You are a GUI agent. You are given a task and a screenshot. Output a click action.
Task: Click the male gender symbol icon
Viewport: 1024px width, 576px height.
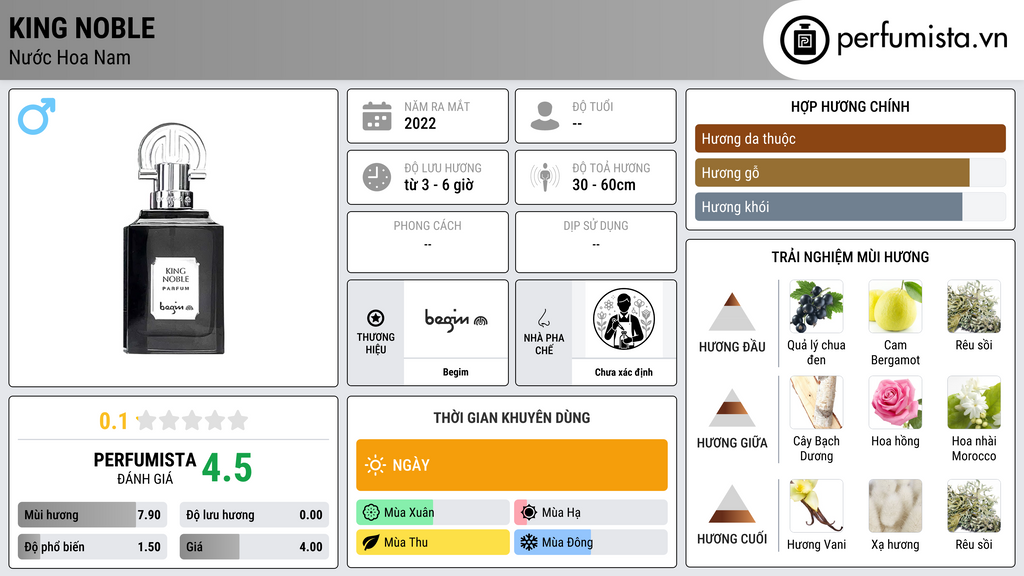tap(37, 116)
